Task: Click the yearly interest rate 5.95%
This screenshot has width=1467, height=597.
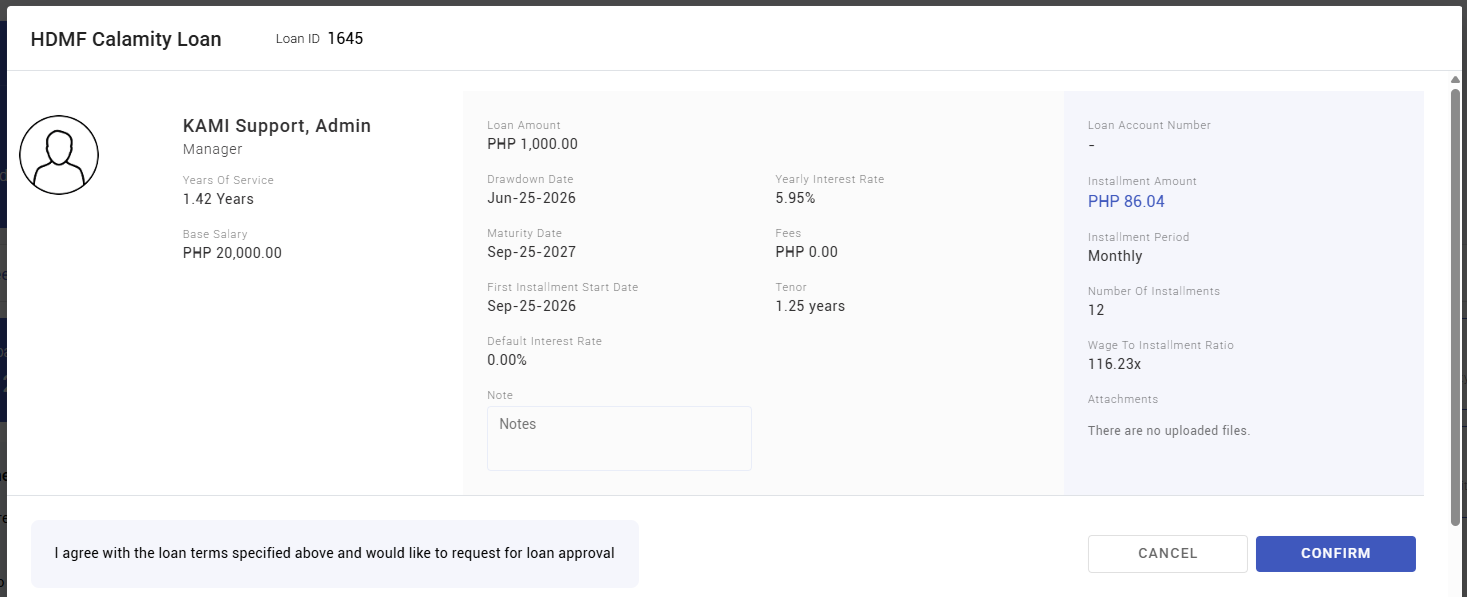Action: click(x=795, y=198)
